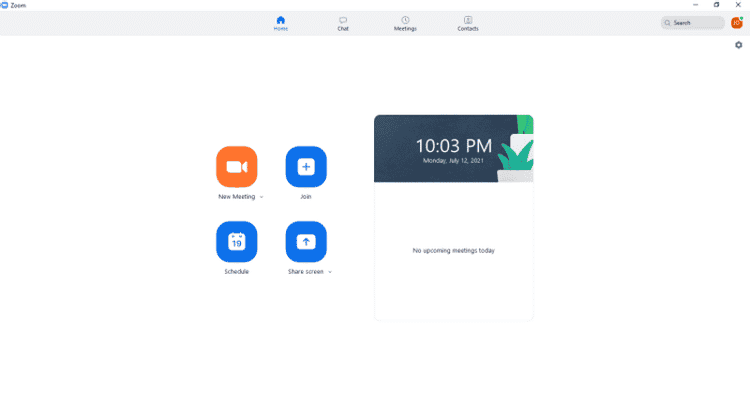Go to the Contacts tab

click(468, 23)
